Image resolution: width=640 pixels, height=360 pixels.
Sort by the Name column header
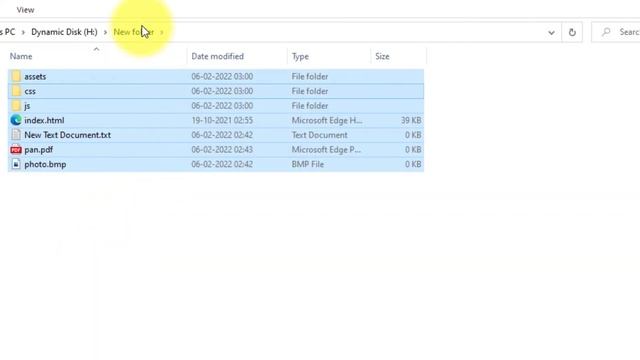[21, 56]
